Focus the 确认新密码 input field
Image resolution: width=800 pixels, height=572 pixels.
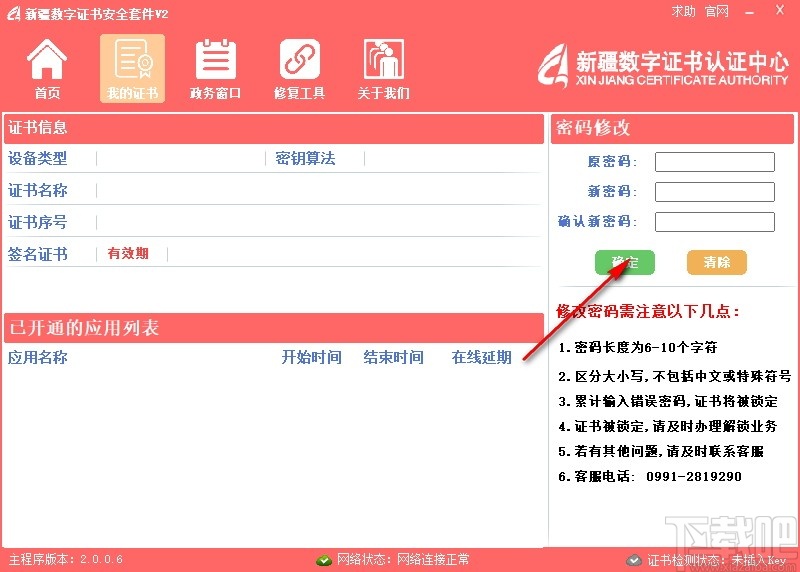(x=714, y=222)
